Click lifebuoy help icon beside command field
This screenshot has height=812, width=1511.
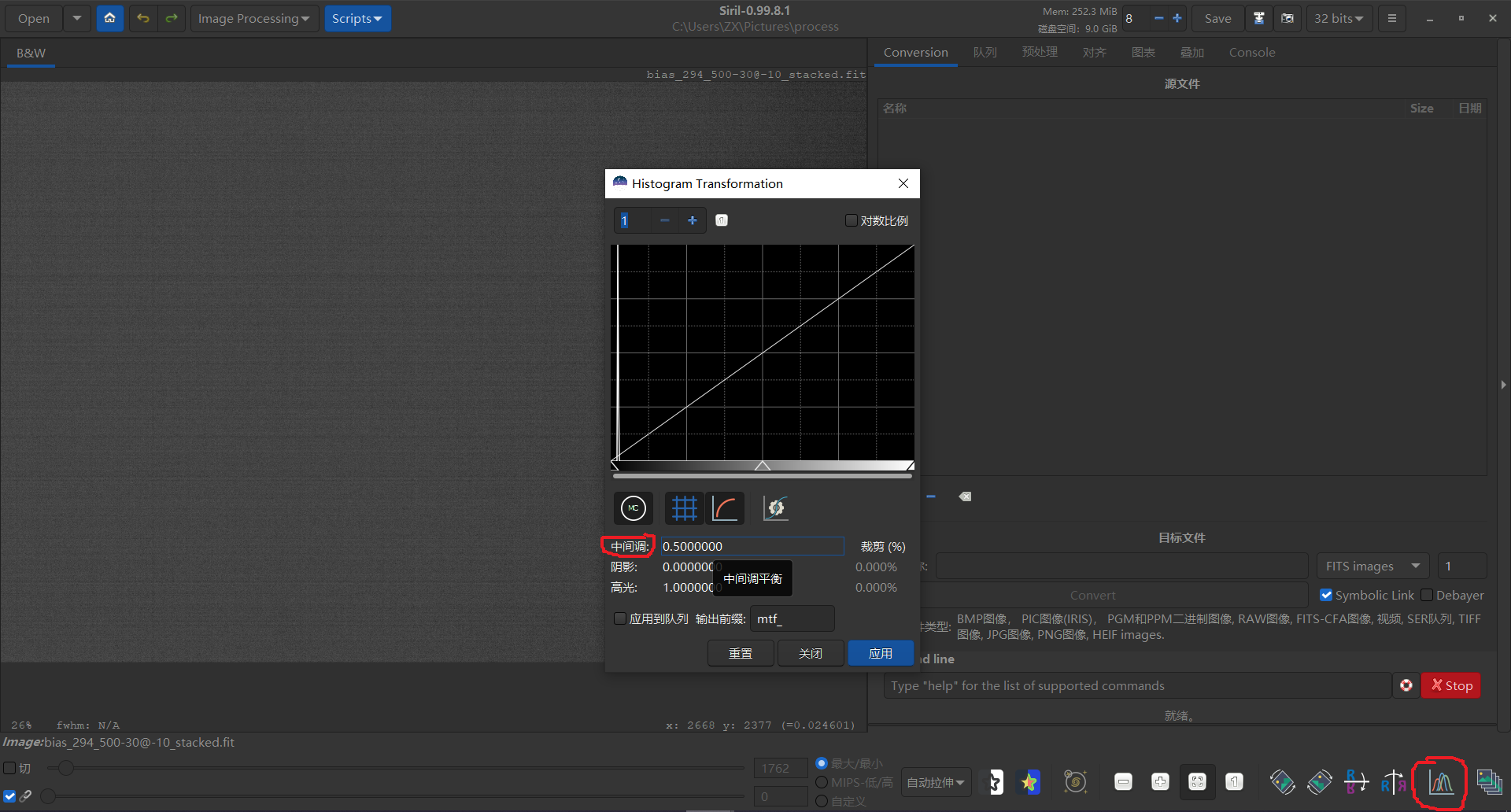[x=1406, y=685]
